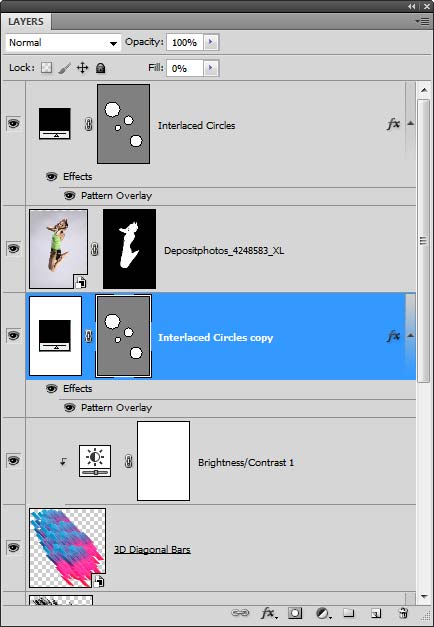This screenshot has width=434, height=627.
Task: Collapse effects on Interlaced Circles layer
Action: pyautogui.click(x=410, y=123)
